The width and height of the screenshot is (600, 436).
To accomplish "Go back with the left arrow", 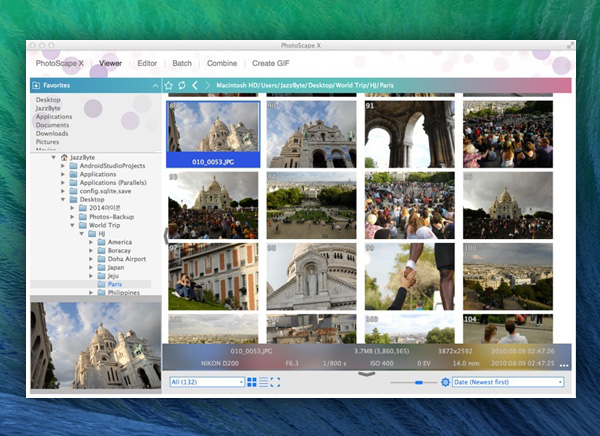I will [x=195, y=85].
